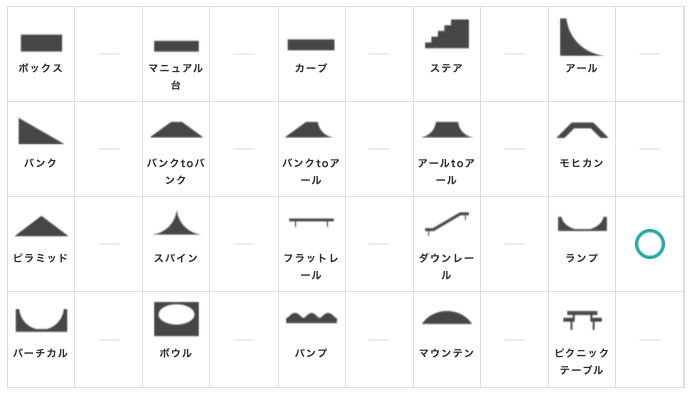Click the teal circle next to ランプ

tap(650, 244)
